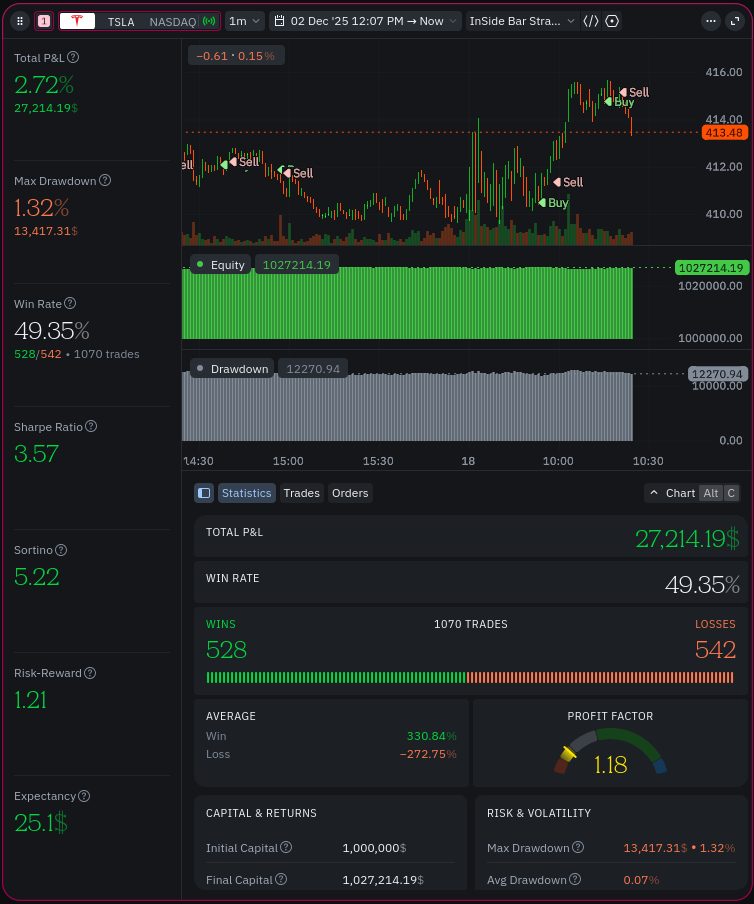
Task: Open Initial Capital help icon
Action: pyautogui.click(x=286, y=847)
